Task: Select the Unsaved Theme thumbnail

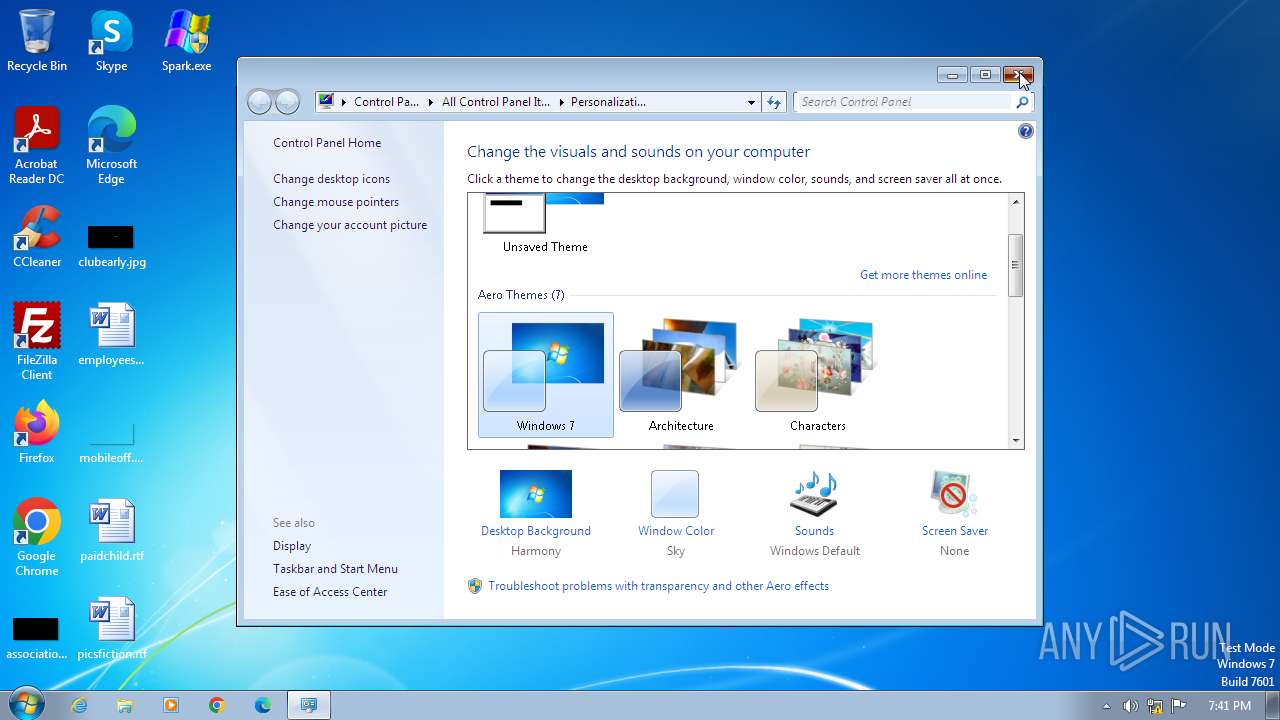Action: point(545,225)
